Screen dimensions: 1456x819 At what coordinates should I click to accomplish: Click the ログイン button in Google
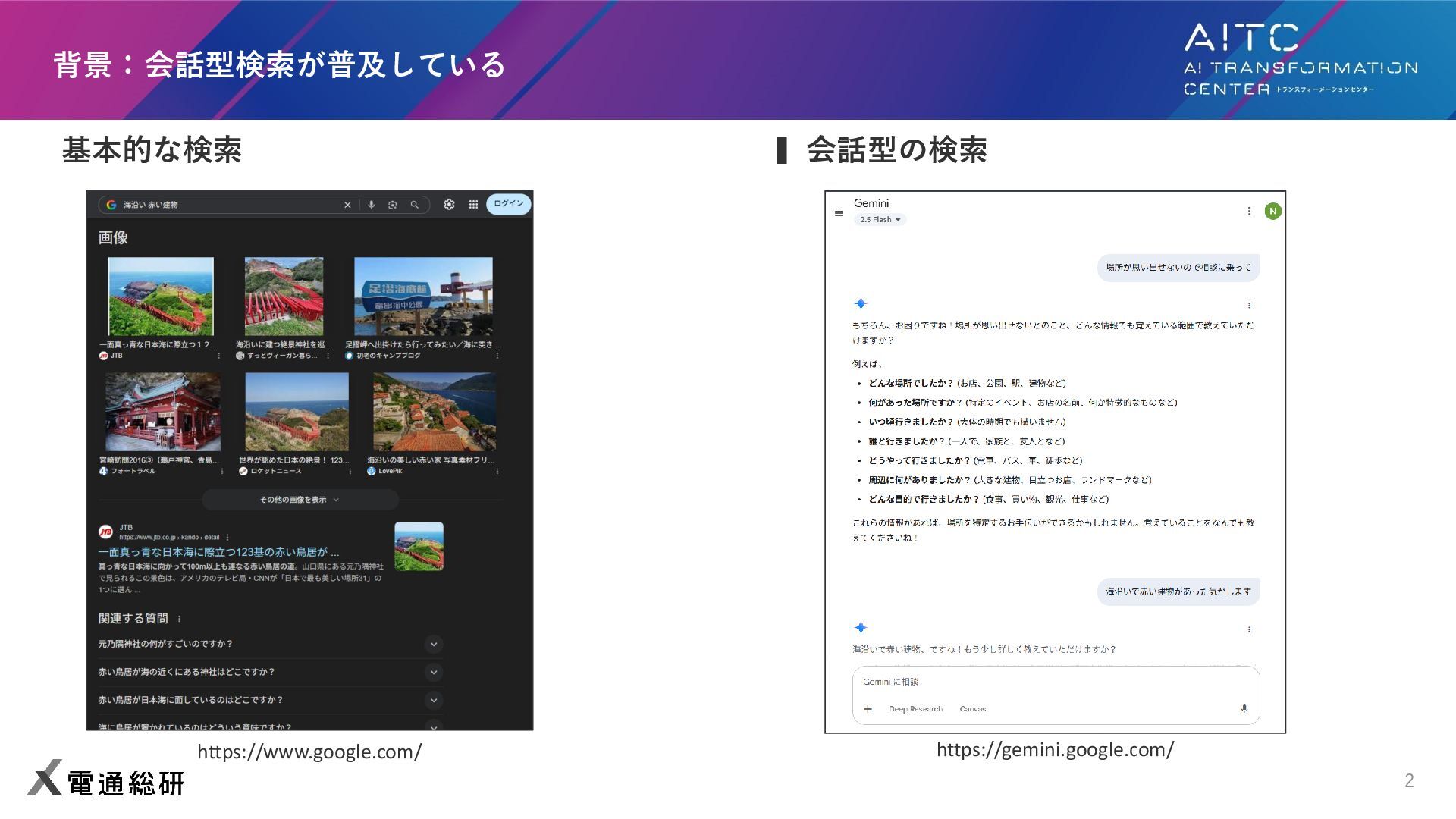coord(508,203)
